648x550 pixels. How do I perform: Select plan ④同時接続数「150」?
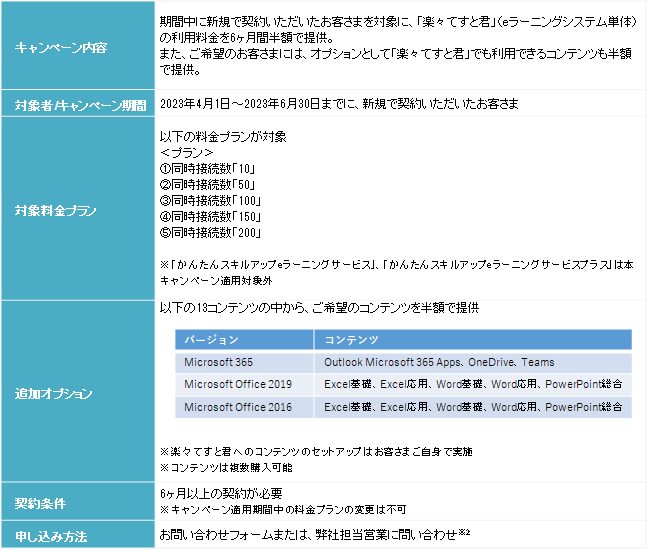click(210, 217)
